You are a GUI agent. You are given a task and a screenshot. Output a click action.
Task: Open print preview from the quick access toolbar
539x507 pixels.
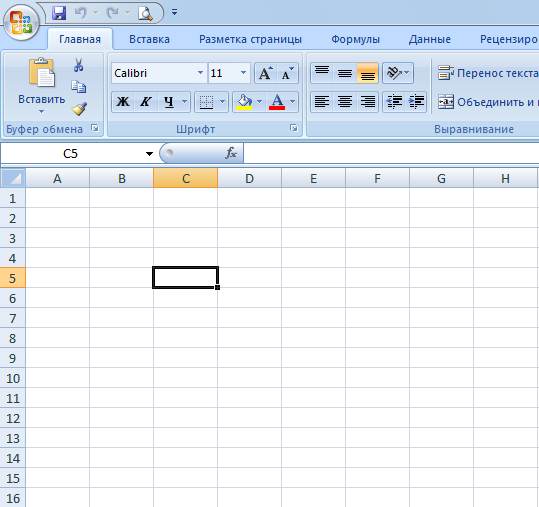(x=145, y=13)
